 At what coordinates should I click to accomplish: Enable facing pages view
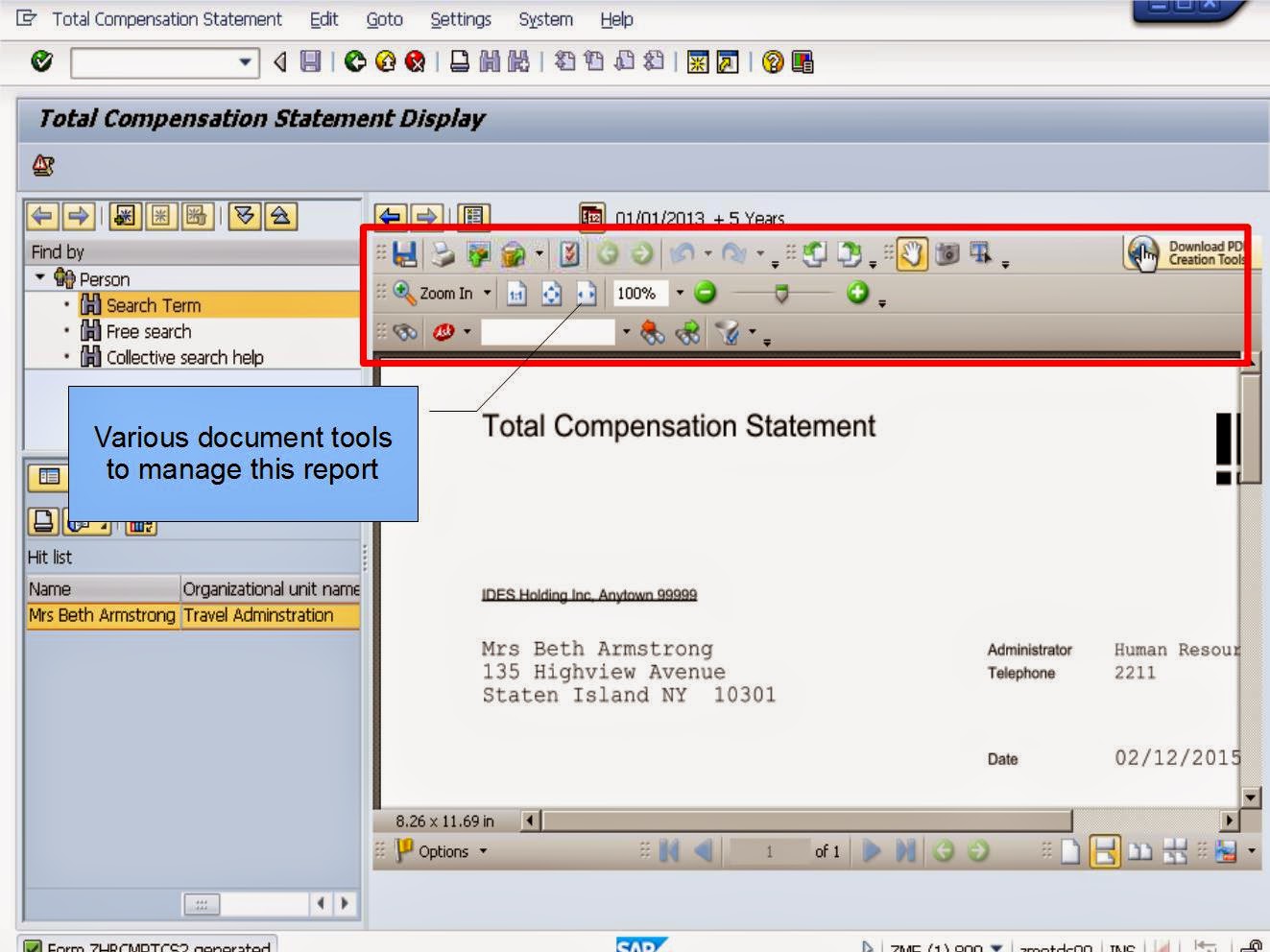pyautogui.click(x=1138, y=850)
